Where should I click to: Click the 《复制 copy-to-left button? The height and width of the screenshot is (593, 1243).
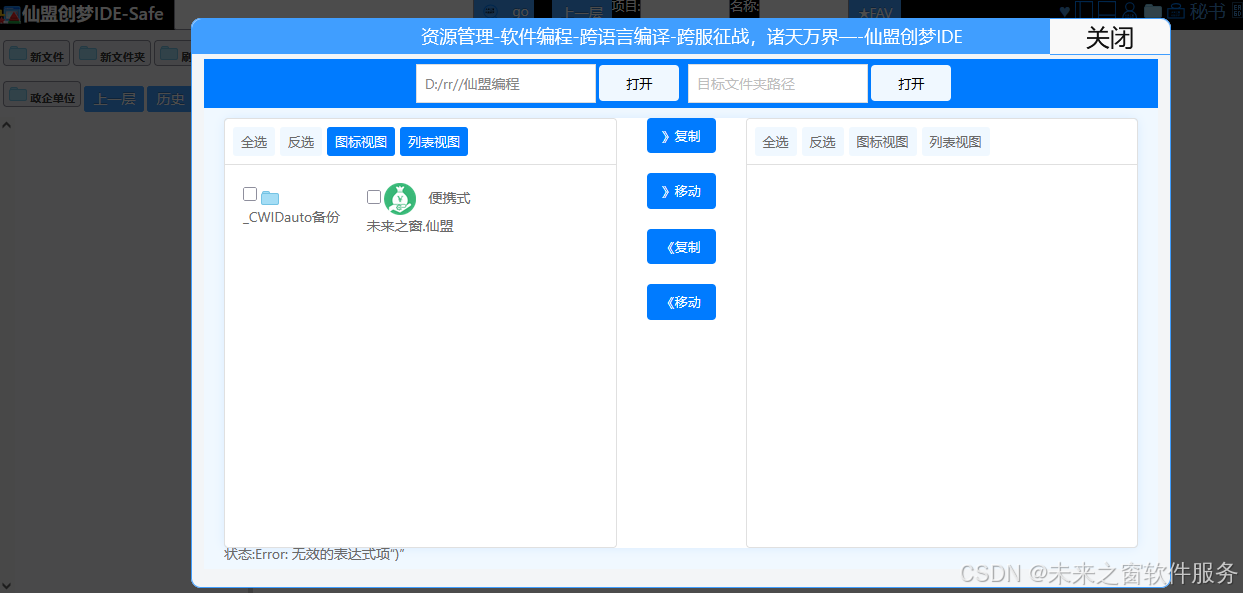point(681,247)
